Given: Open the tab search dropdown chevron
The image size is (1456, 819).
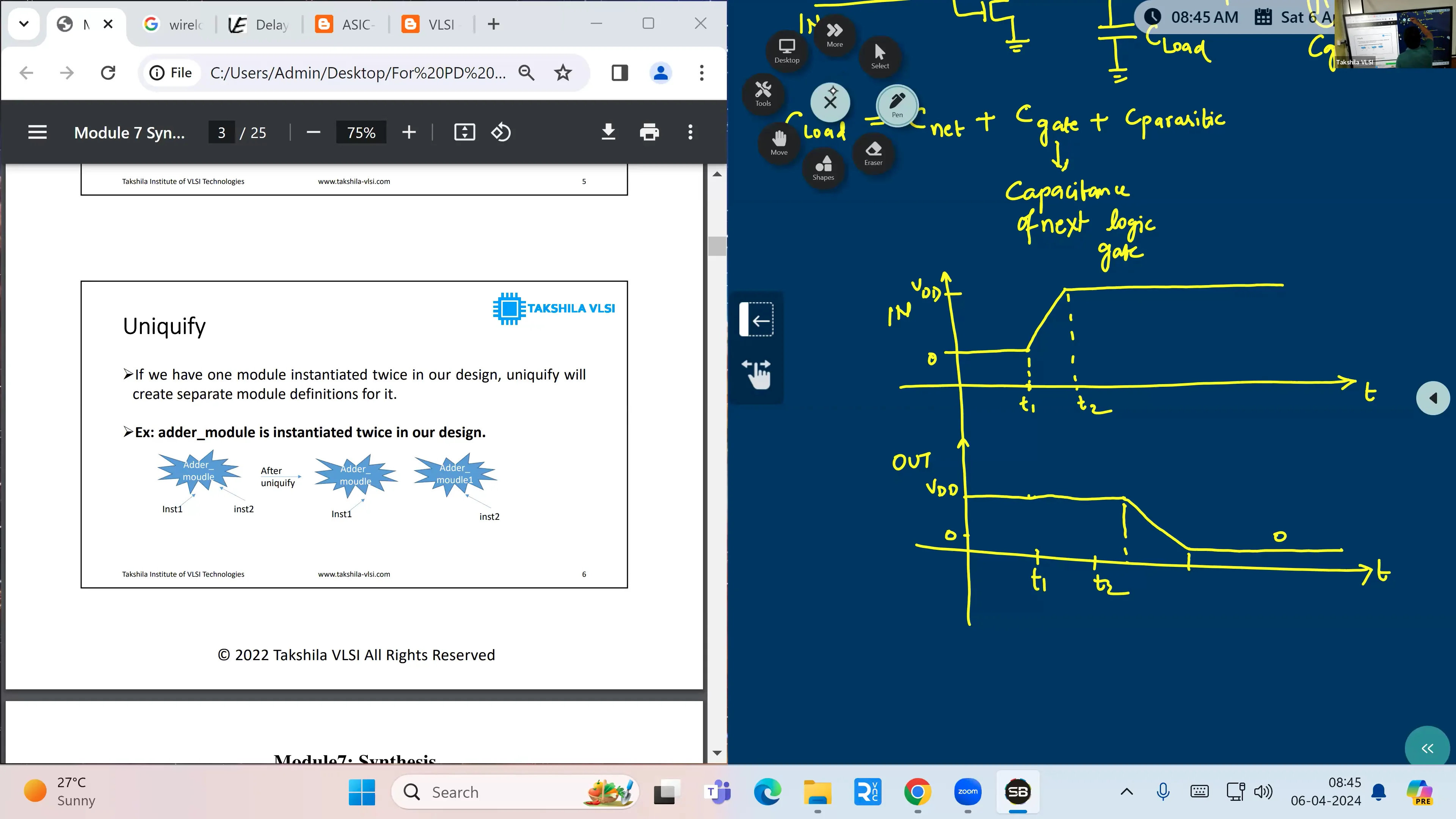Looking at the screenshot, I should coord(24,24).
